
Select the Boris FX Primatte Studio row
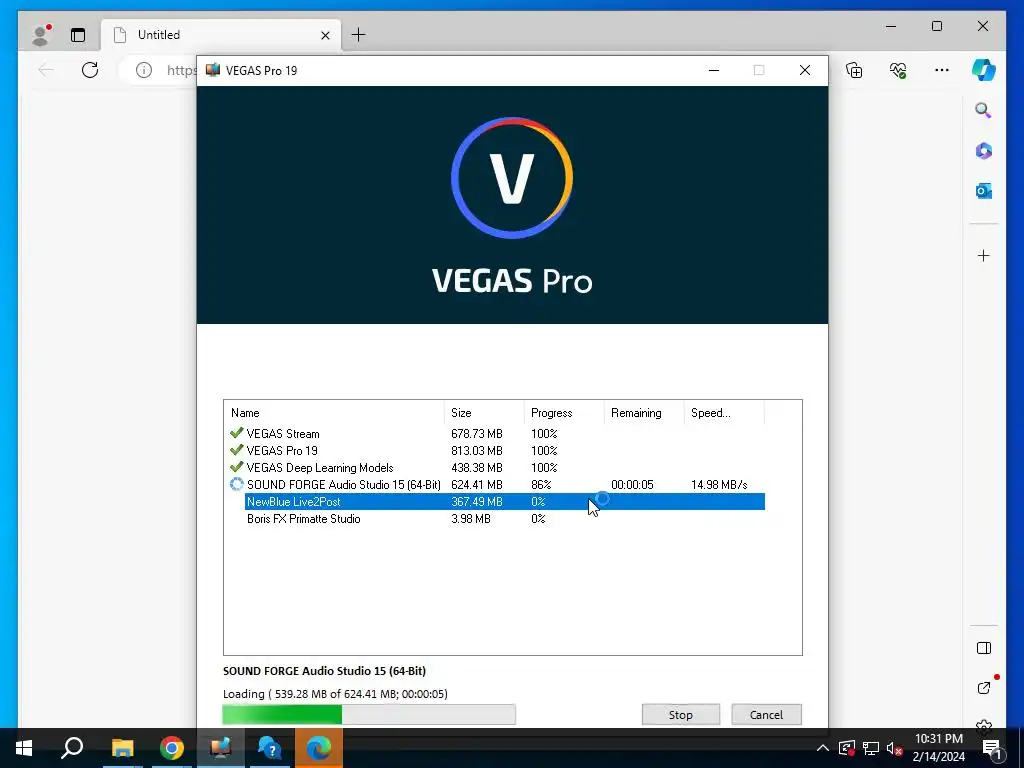click(x=497, y=519)
